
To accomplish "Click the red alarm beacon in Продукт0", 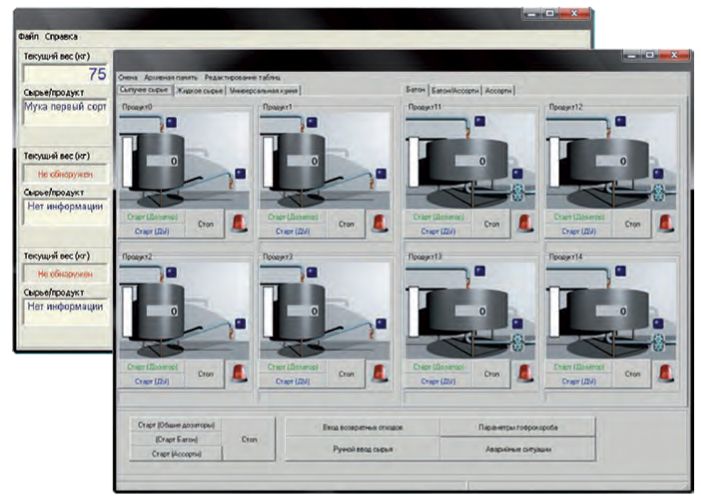I will click(x=239, y=223).
